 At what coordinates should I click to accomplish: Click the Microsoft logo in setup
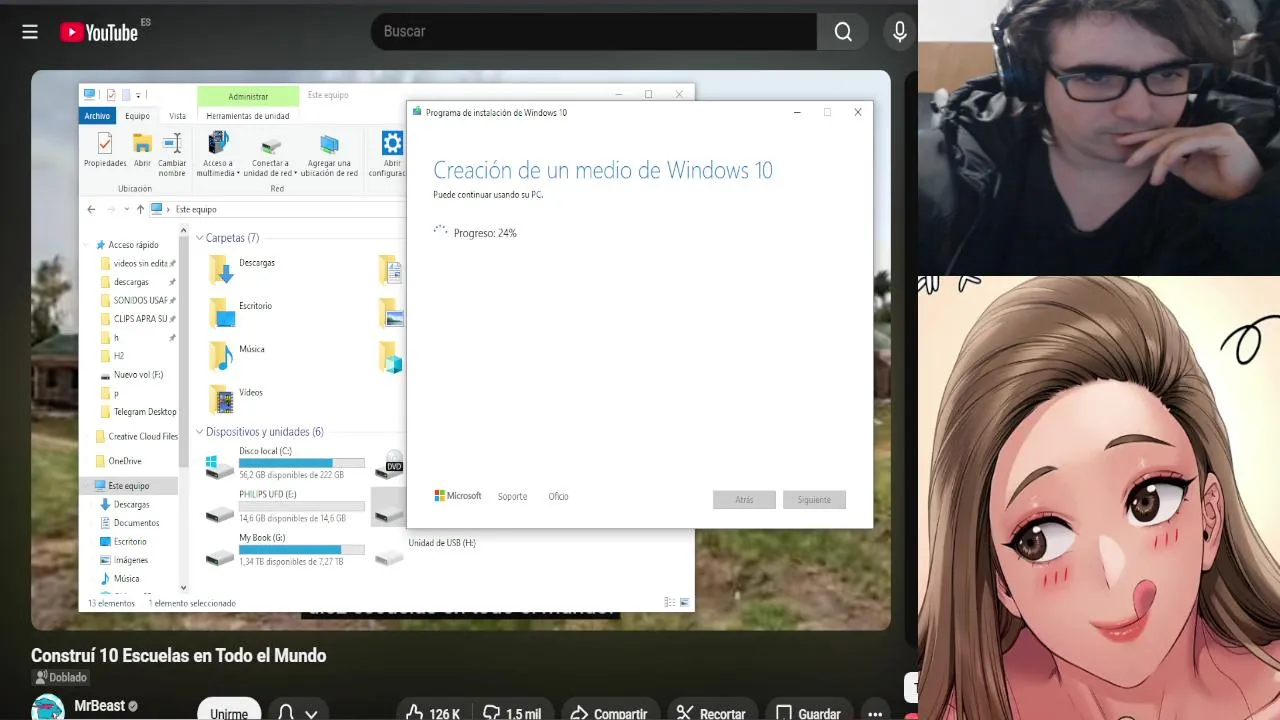(458, 496)
